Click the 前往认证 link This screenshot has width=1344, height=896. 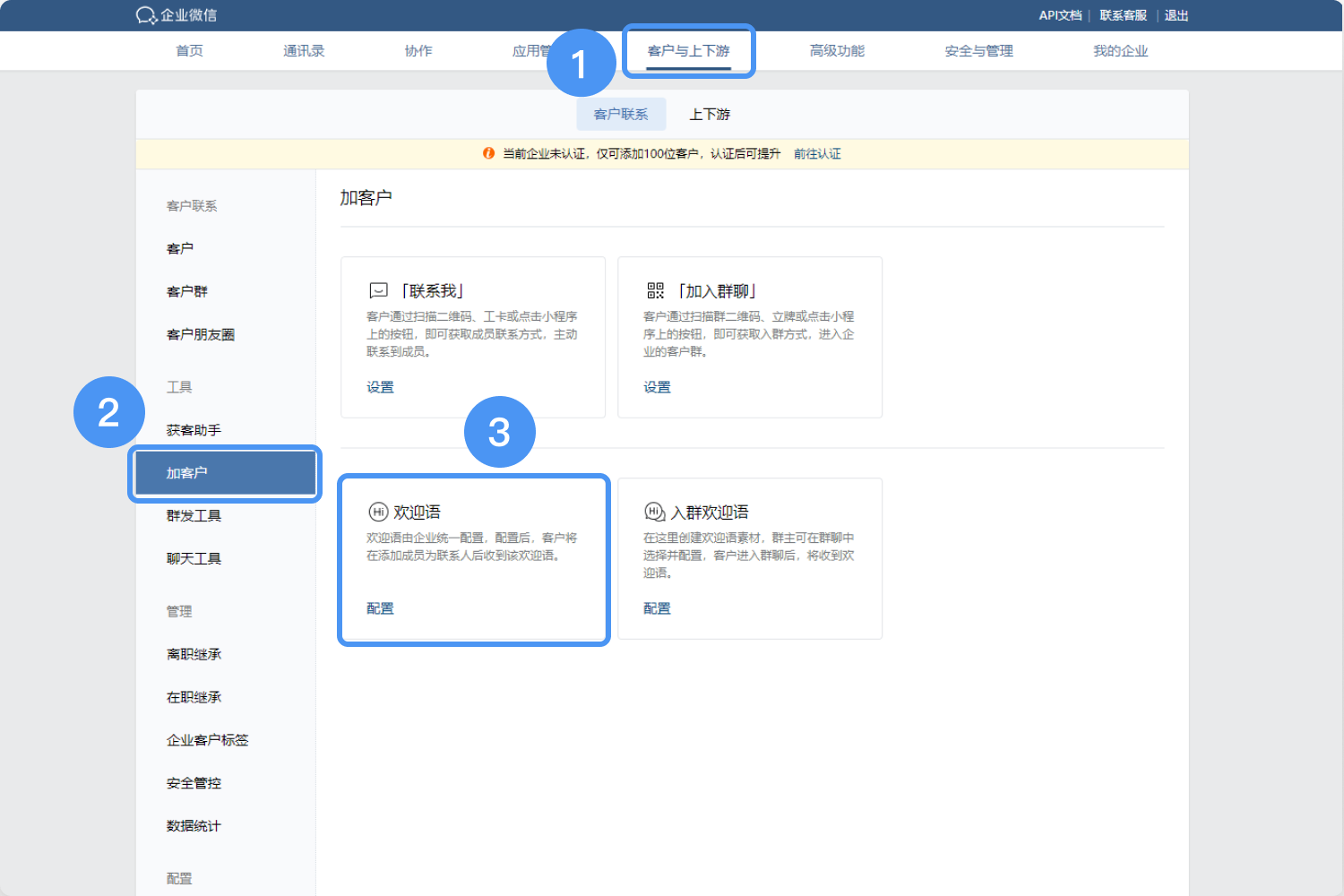[817, 154]
